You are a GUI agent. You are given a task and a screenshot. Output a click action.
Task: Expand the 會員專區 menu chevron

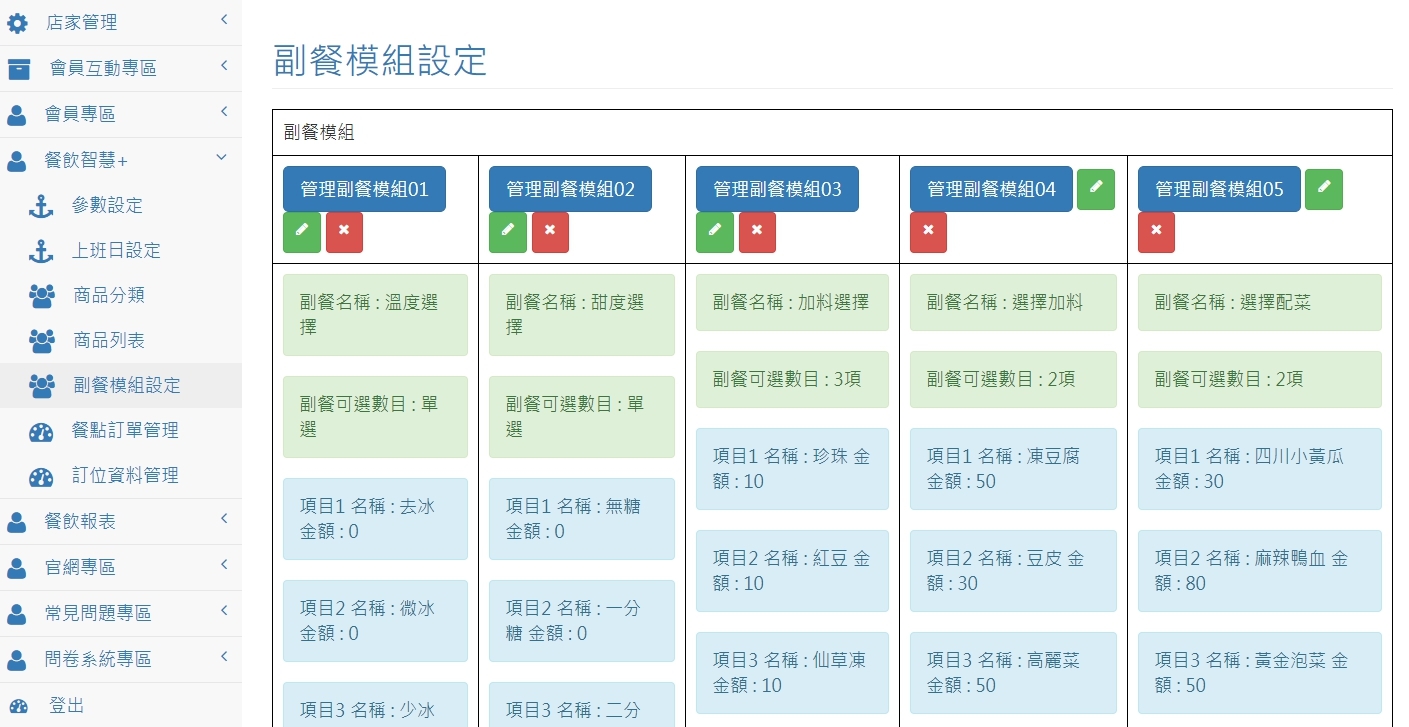coord(223,111)
